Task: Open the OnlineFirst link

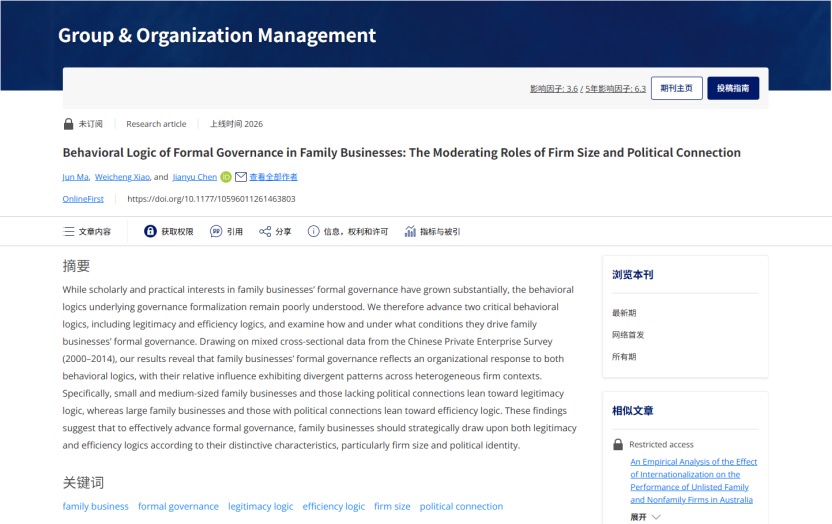Action: (x=83, y=199)
